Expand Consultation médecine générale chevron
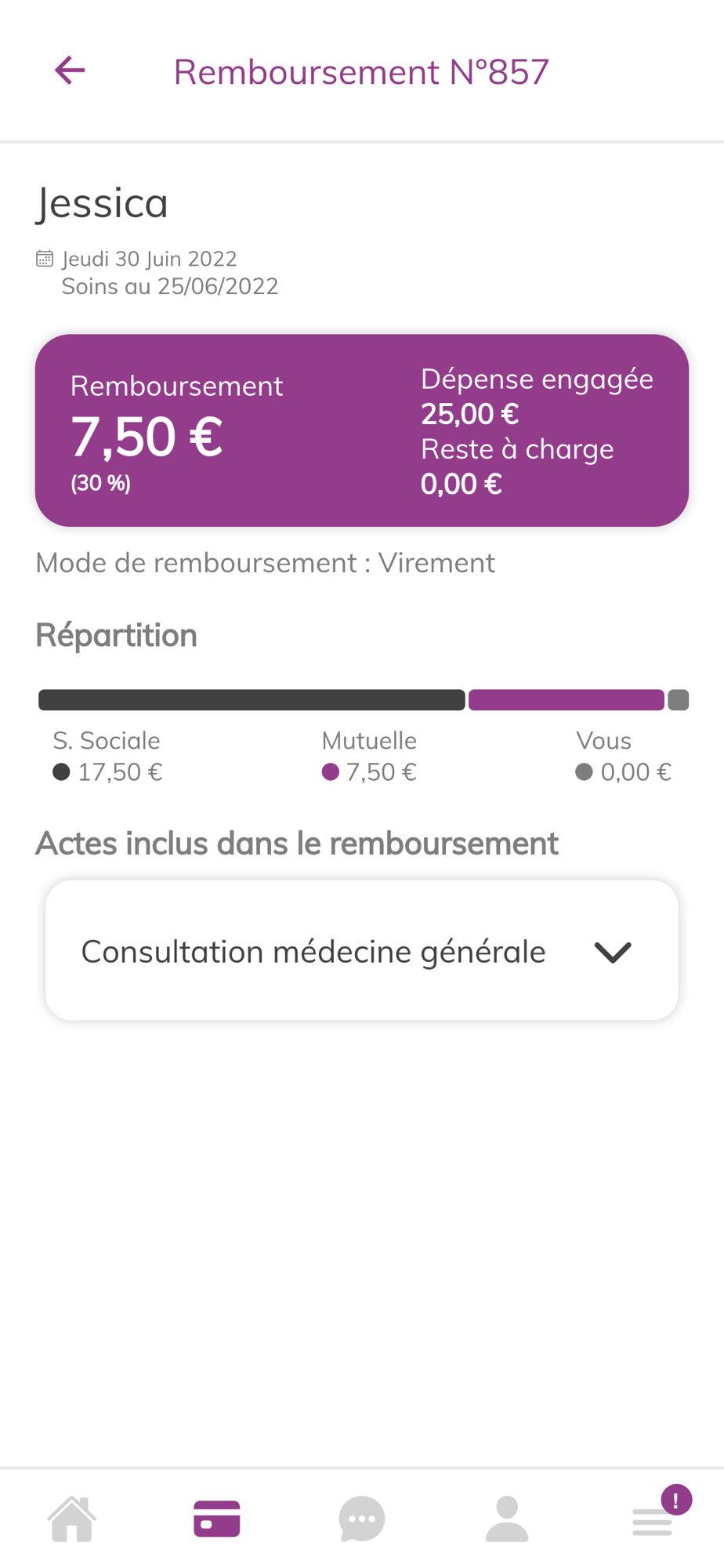 (x=613, y=952)
